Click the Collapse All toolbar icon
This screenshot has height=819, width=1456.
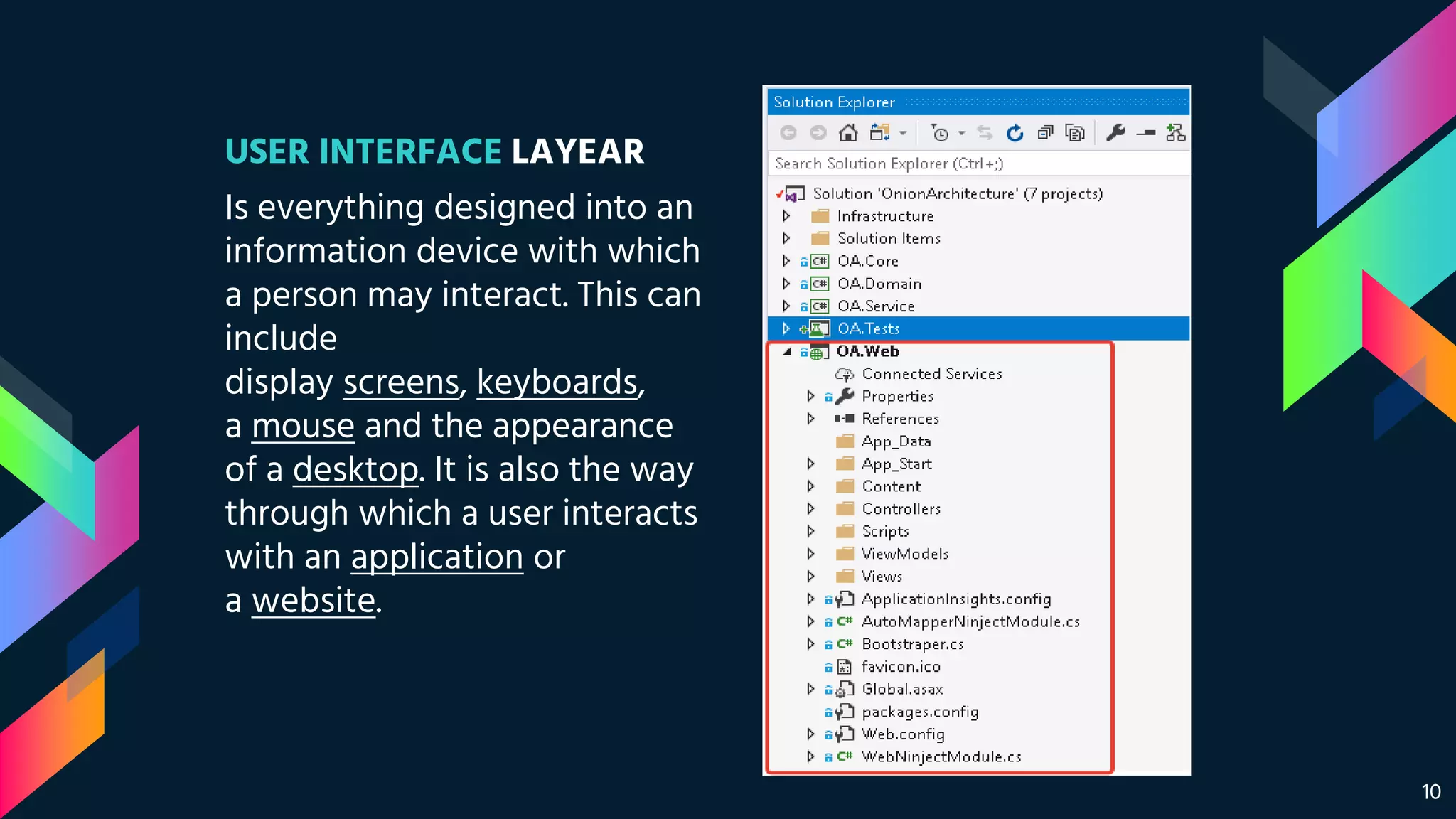coord(1045,133)
